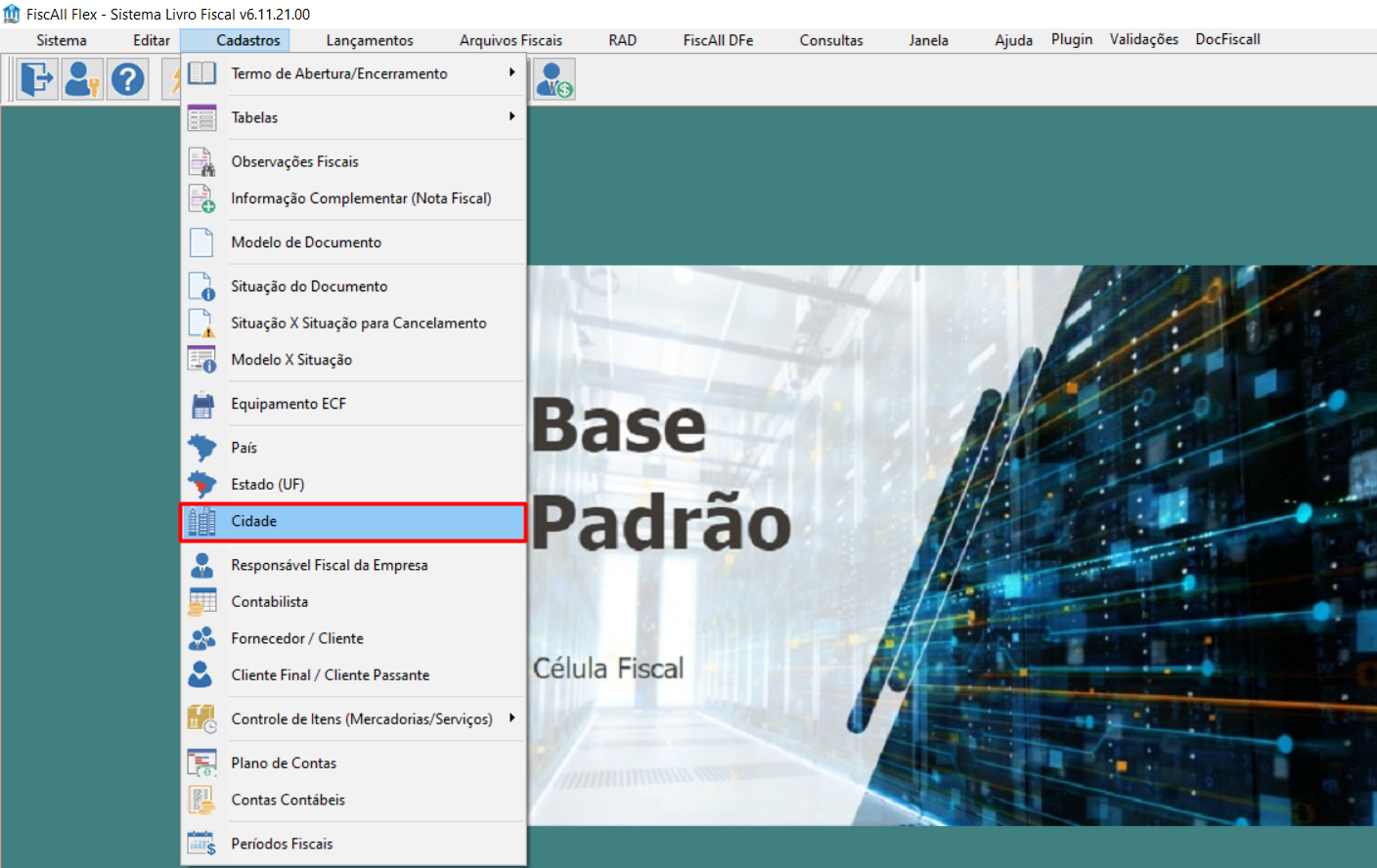Open the Sistema menu
Screen dimensions: 1377x868
[x=62, y=40]
